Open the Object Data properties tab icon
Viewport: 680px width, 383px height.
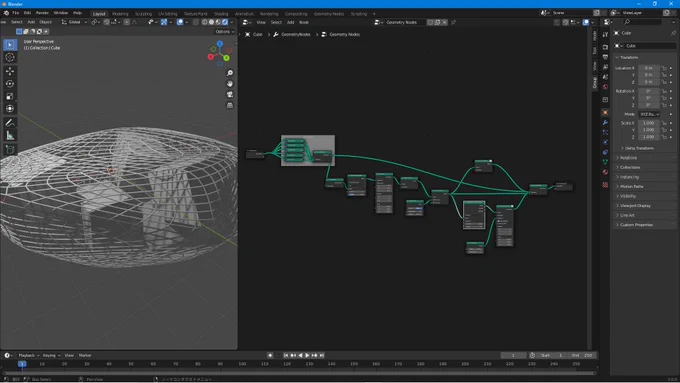tap(605, 162)
